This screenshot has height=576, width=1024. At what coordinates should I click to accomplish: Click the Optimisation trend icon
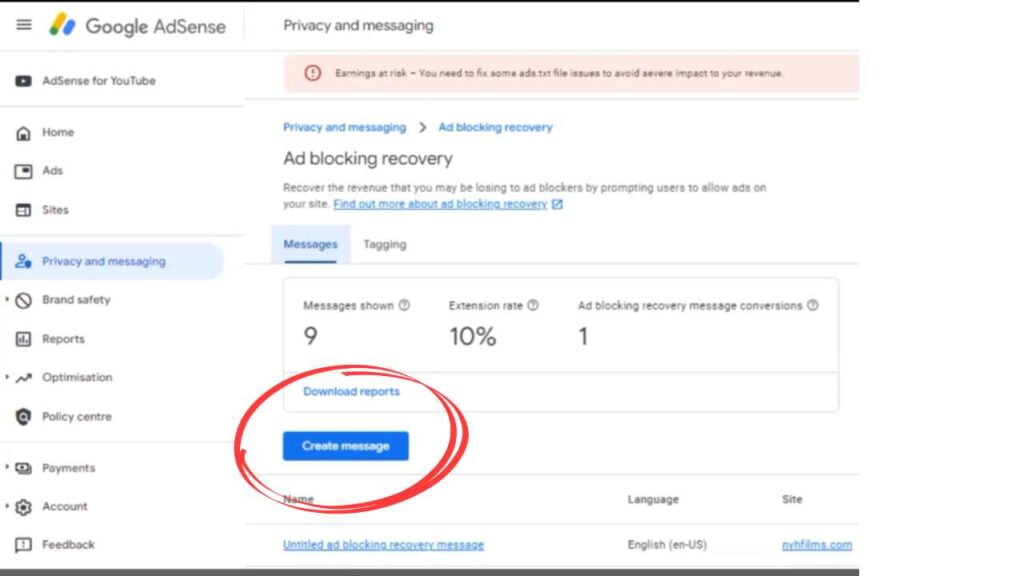click(x=24, y=377)
